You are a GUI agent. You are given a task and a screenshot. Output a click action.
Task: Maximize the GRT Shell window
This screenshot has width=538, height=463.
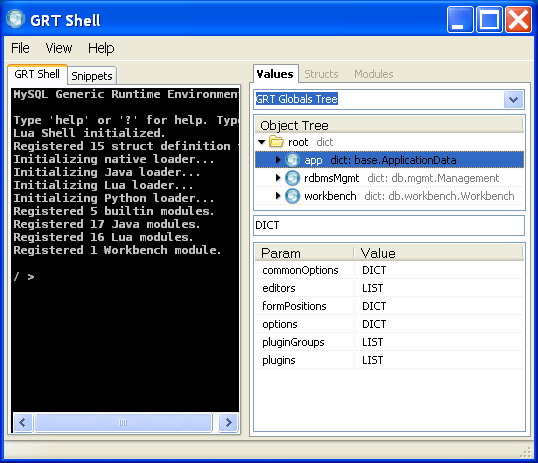coord(489,20)
